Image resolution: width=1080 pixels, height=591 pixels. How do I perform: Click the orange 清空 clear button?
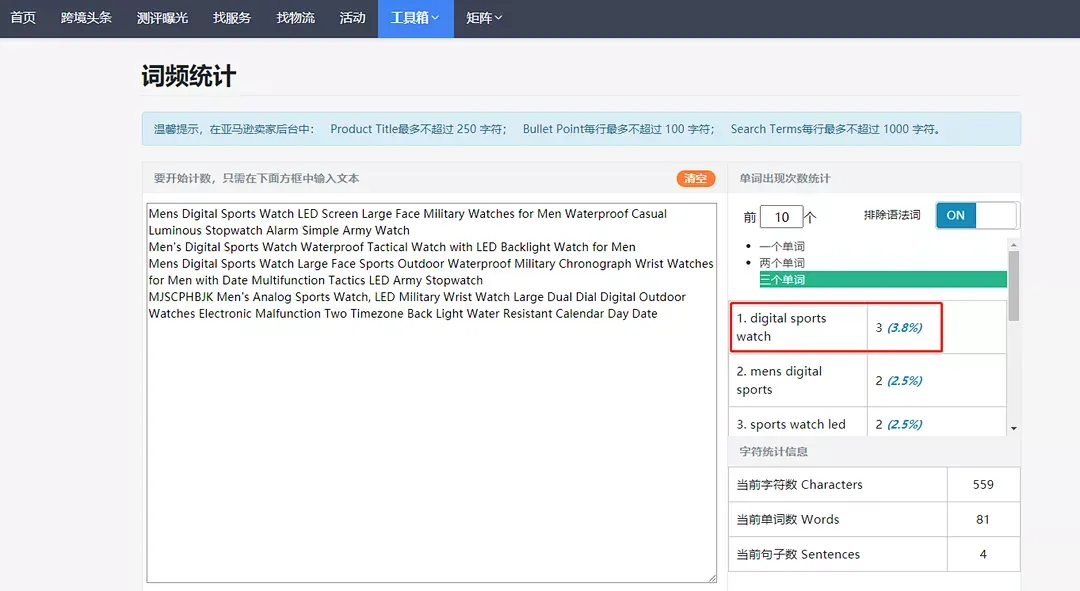tap(696, 178)
